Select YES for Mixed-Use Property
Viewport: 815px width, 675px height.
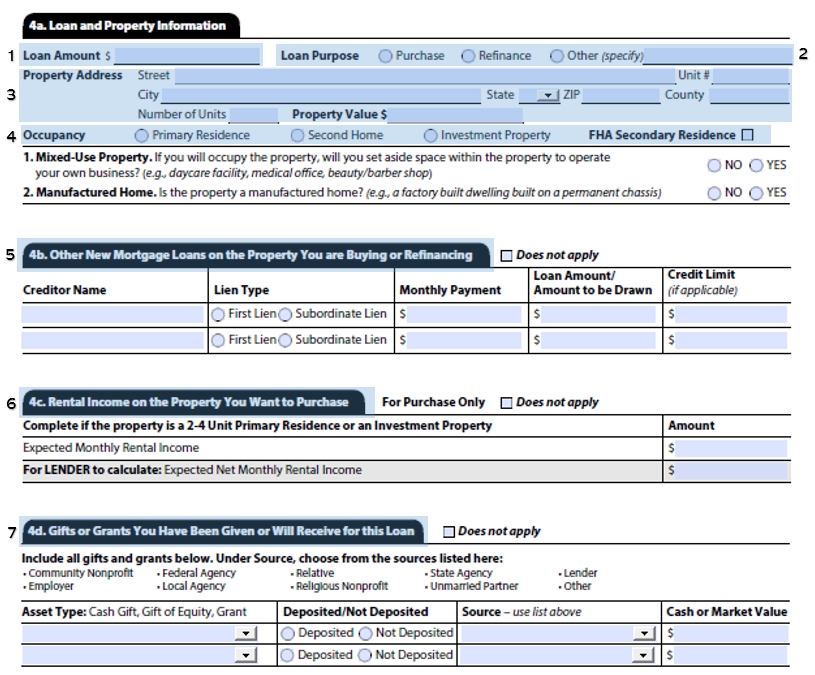[x=756, y=165]
